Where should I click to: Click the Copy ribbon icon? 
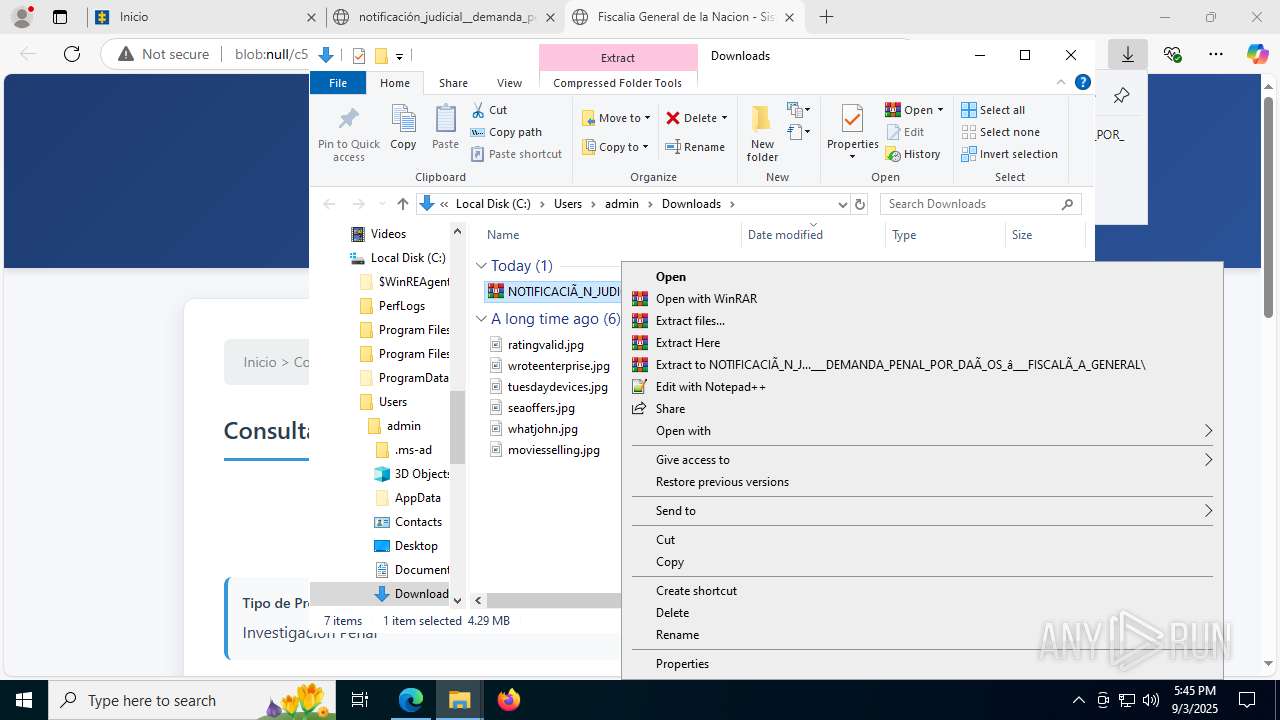tap(403, 127)
